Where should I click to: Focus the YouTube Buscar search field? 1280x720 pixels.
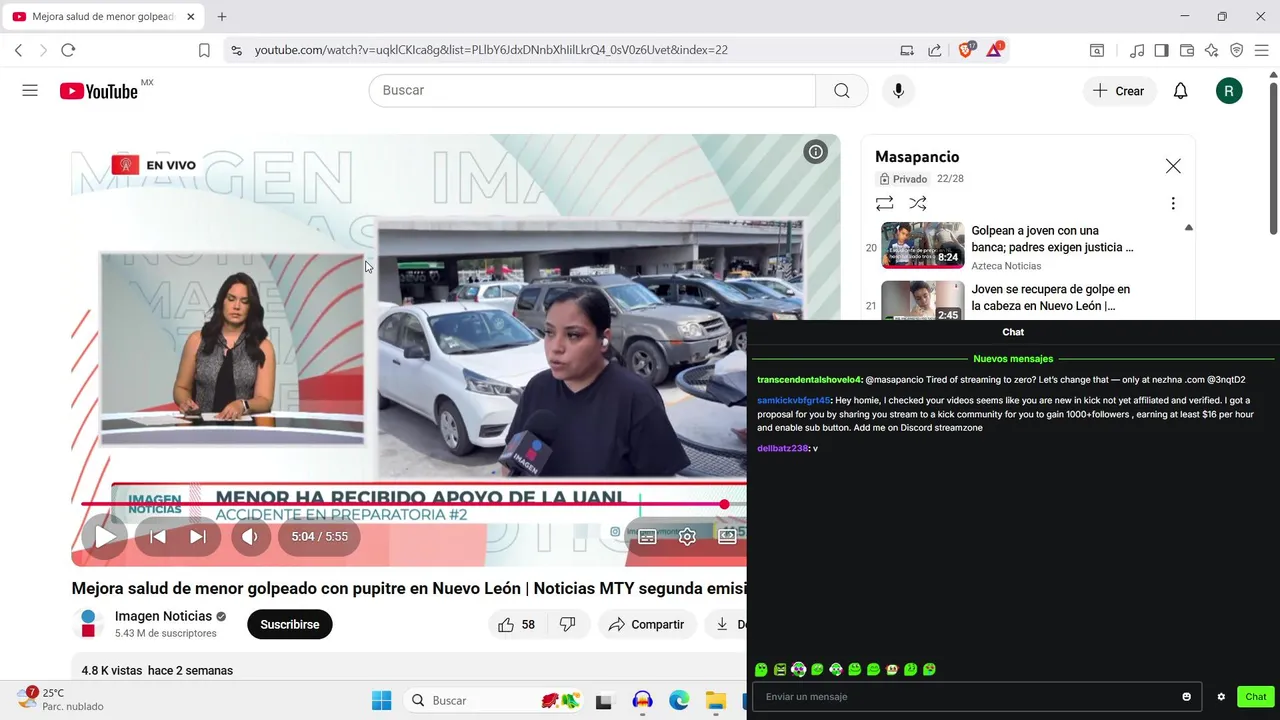click(x=592, y=91)
